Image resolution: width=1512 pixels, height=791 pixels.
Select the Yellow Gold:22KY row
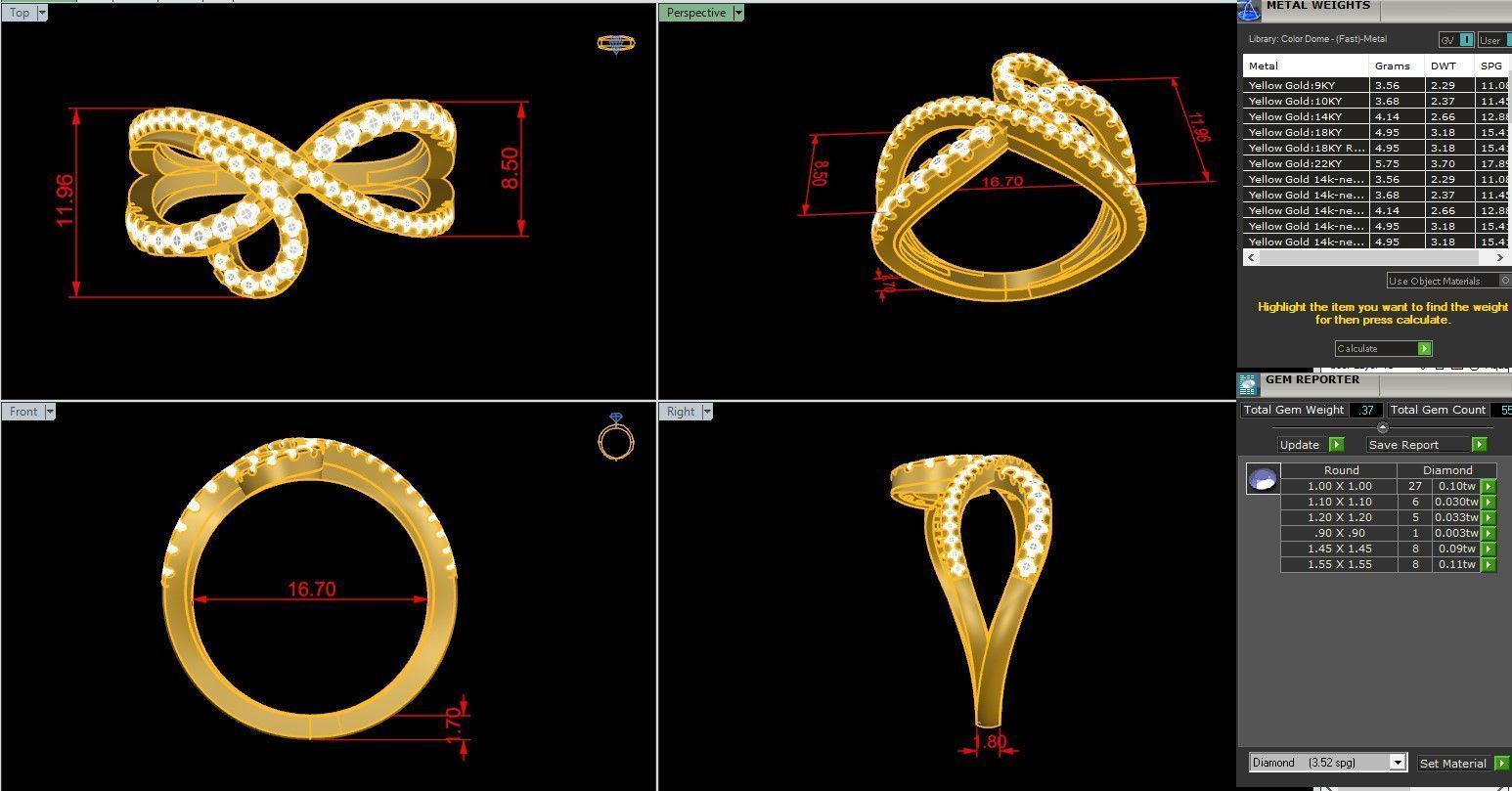(1376, 163)
